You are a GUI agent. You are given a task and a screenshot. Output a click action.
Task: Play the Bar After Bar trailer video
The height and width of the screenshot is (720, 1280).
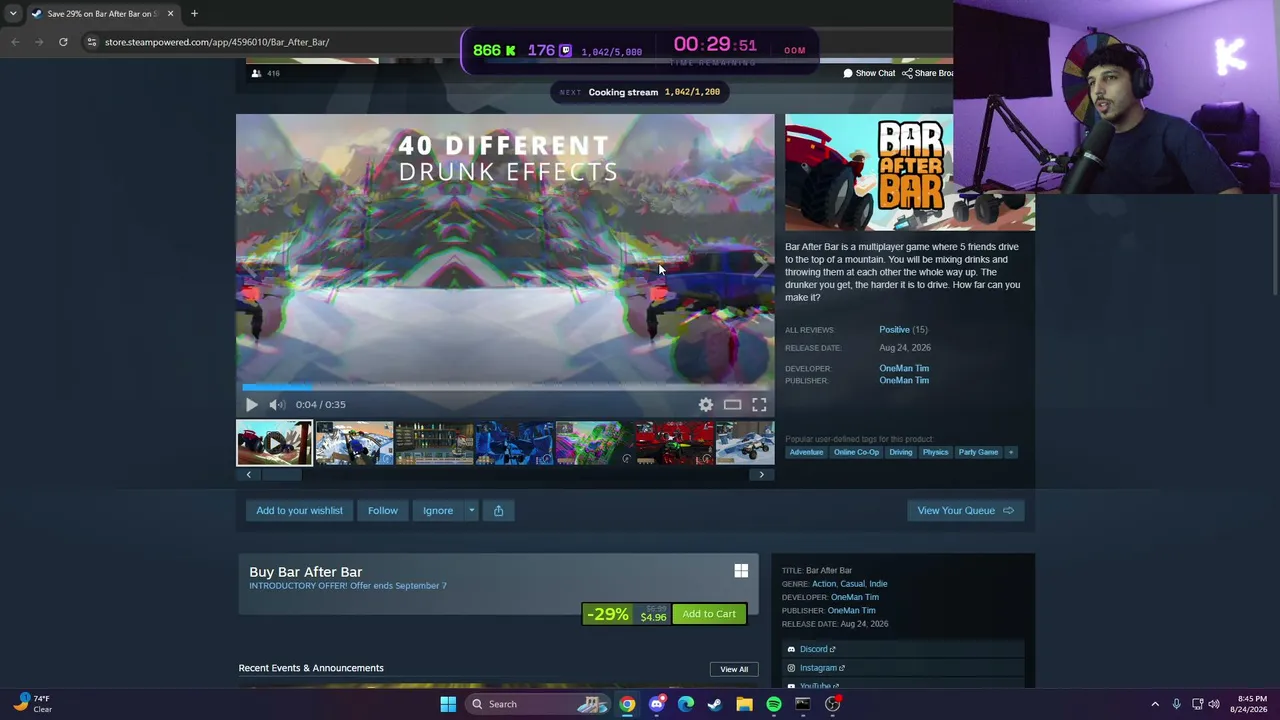(251, 405)
